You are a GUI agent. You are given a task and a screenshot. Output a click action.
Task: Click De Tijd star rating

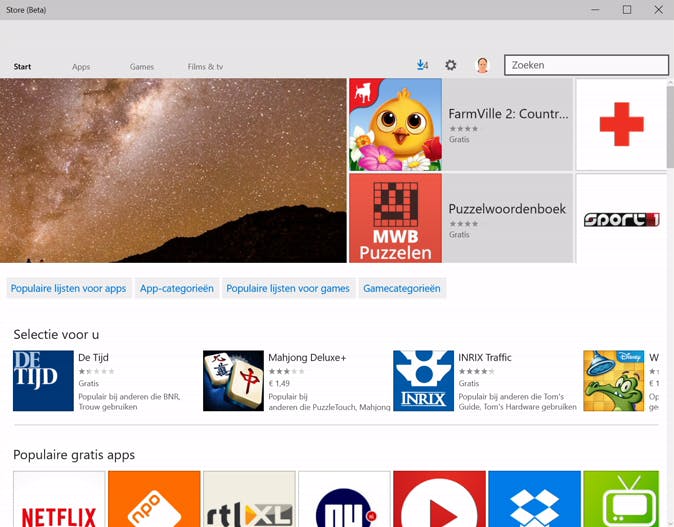(96, 371)
